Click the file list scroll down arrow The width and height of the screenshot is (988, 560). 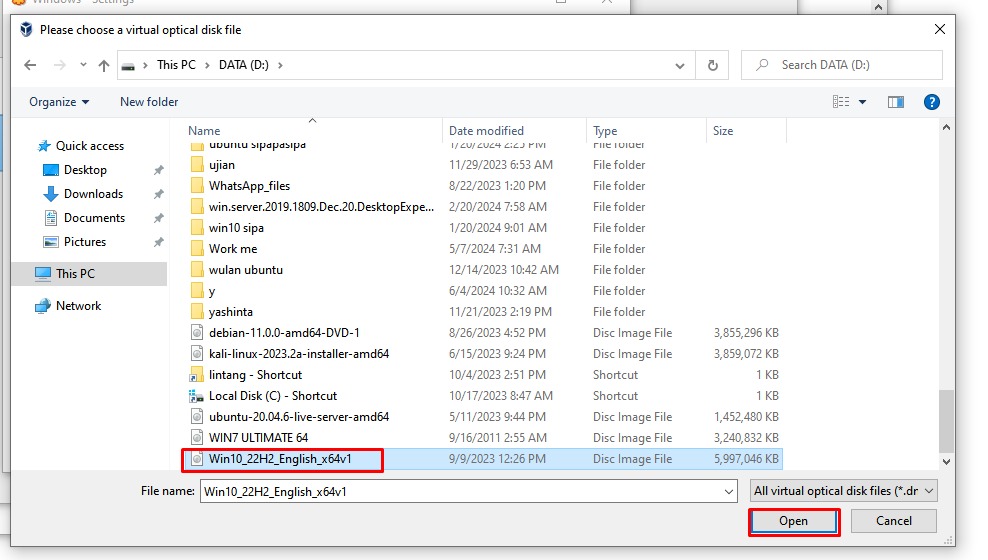pyautogui.click(x=946, y=462)
